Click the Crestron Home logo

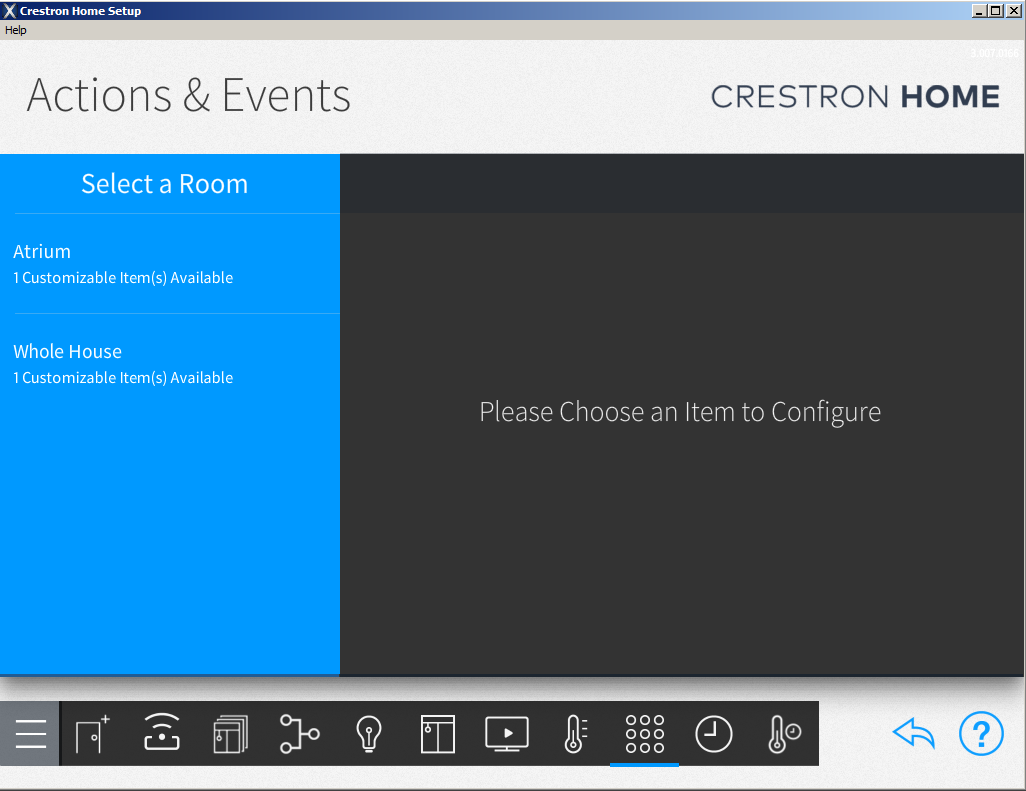854,96
